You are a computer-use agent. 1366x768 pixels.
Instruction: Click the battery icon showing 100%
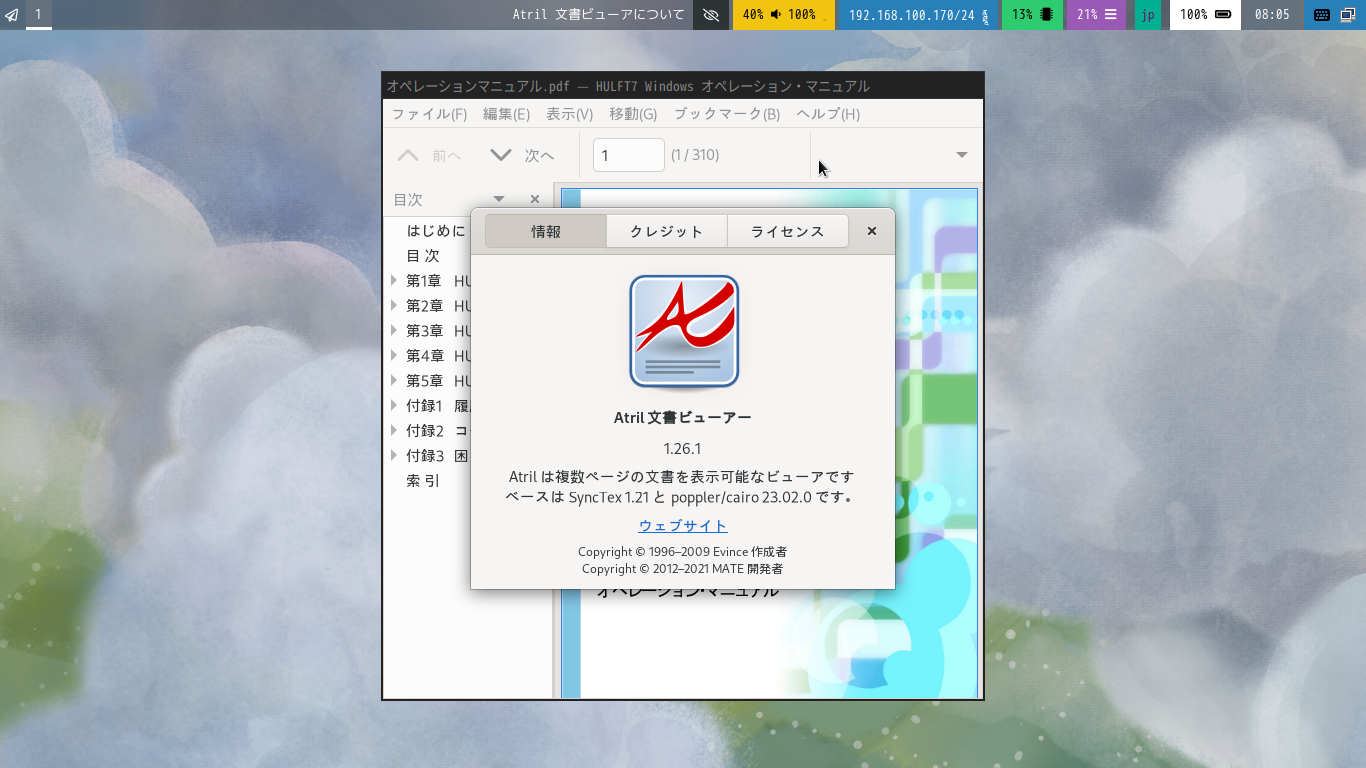pos(1223,15)
